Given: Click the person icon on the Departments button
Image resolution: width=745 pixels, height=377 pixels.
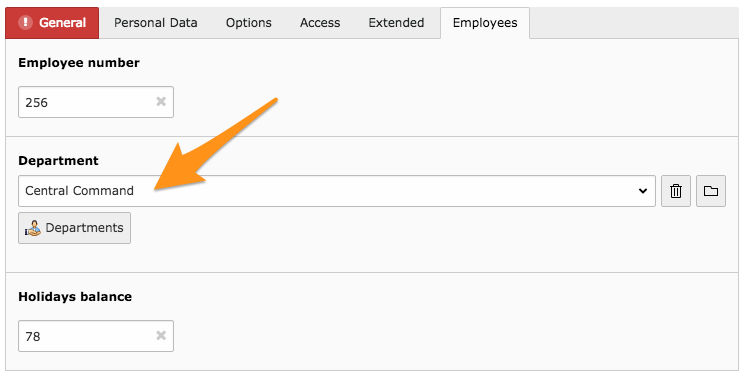Looking at the screenshot, I should point(33,228).
